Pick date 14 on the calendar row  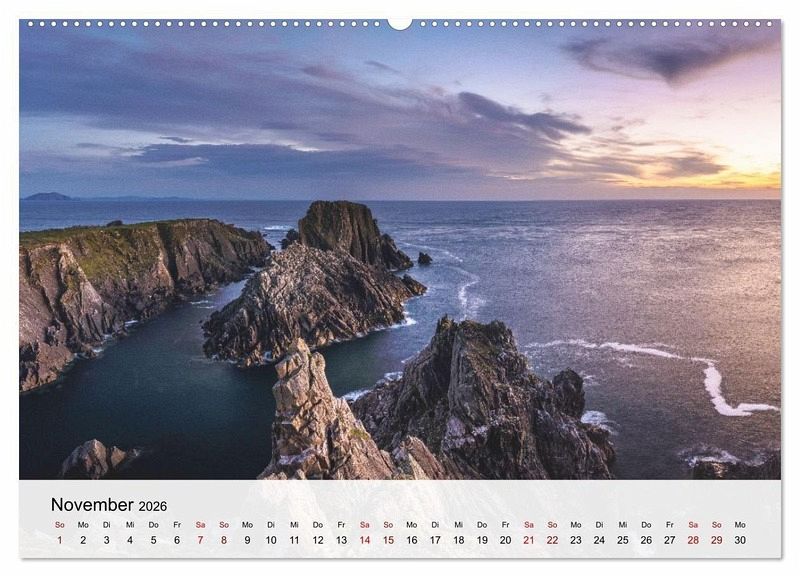(364, 540)
